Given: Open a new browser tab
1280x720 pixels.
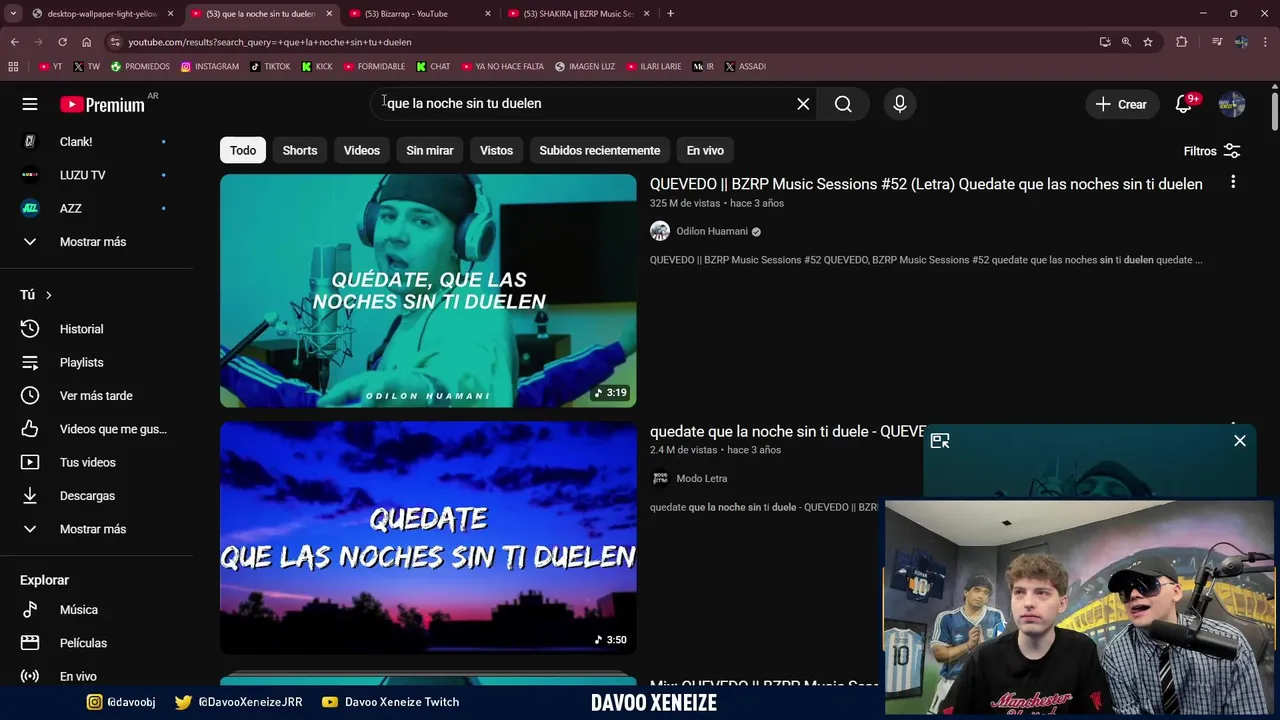Looking at the screenshot, I should pyautogui.click(x=670, y=14).
